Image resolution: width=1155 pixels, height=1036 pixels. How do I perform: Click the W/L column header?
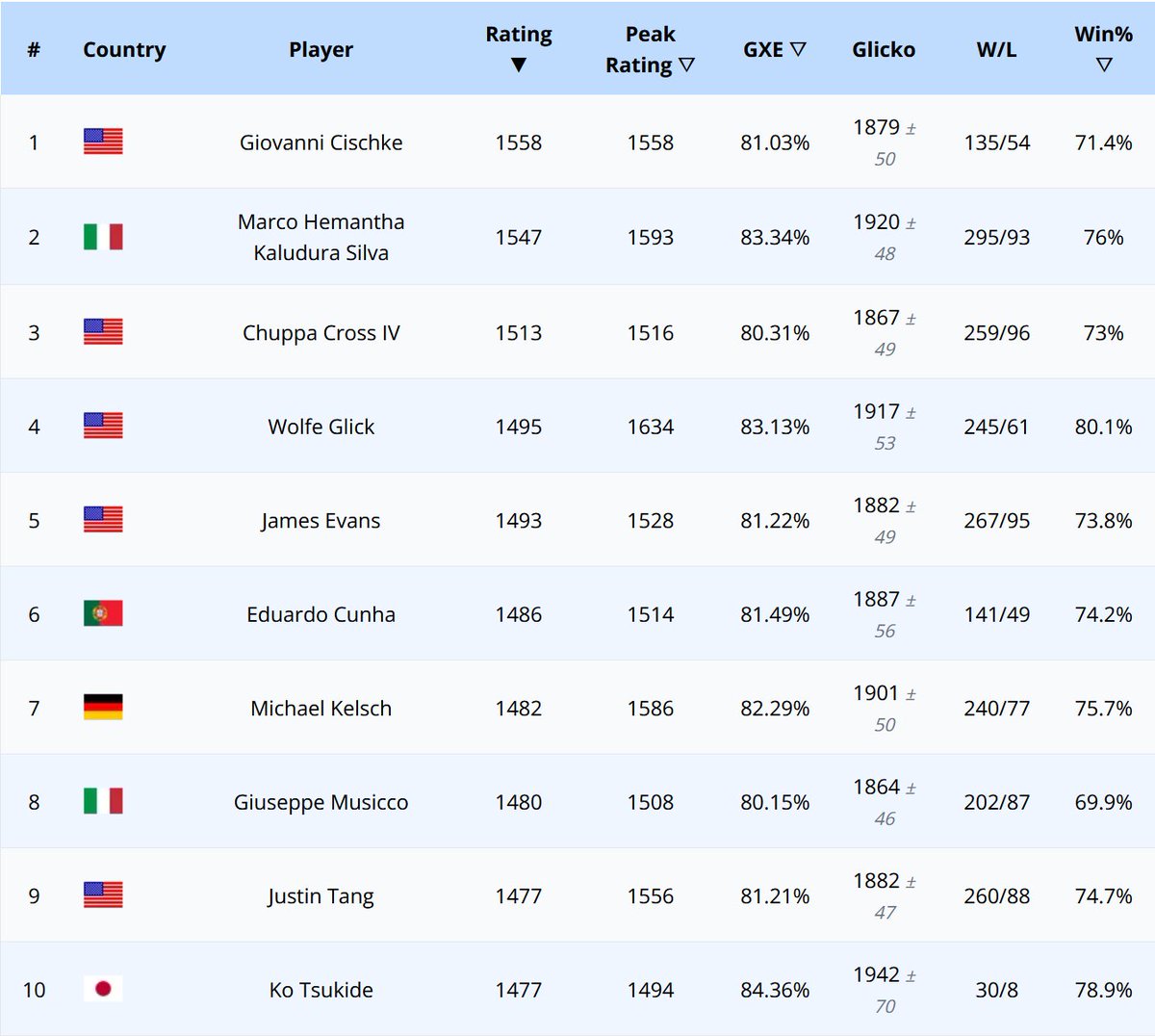997,49
